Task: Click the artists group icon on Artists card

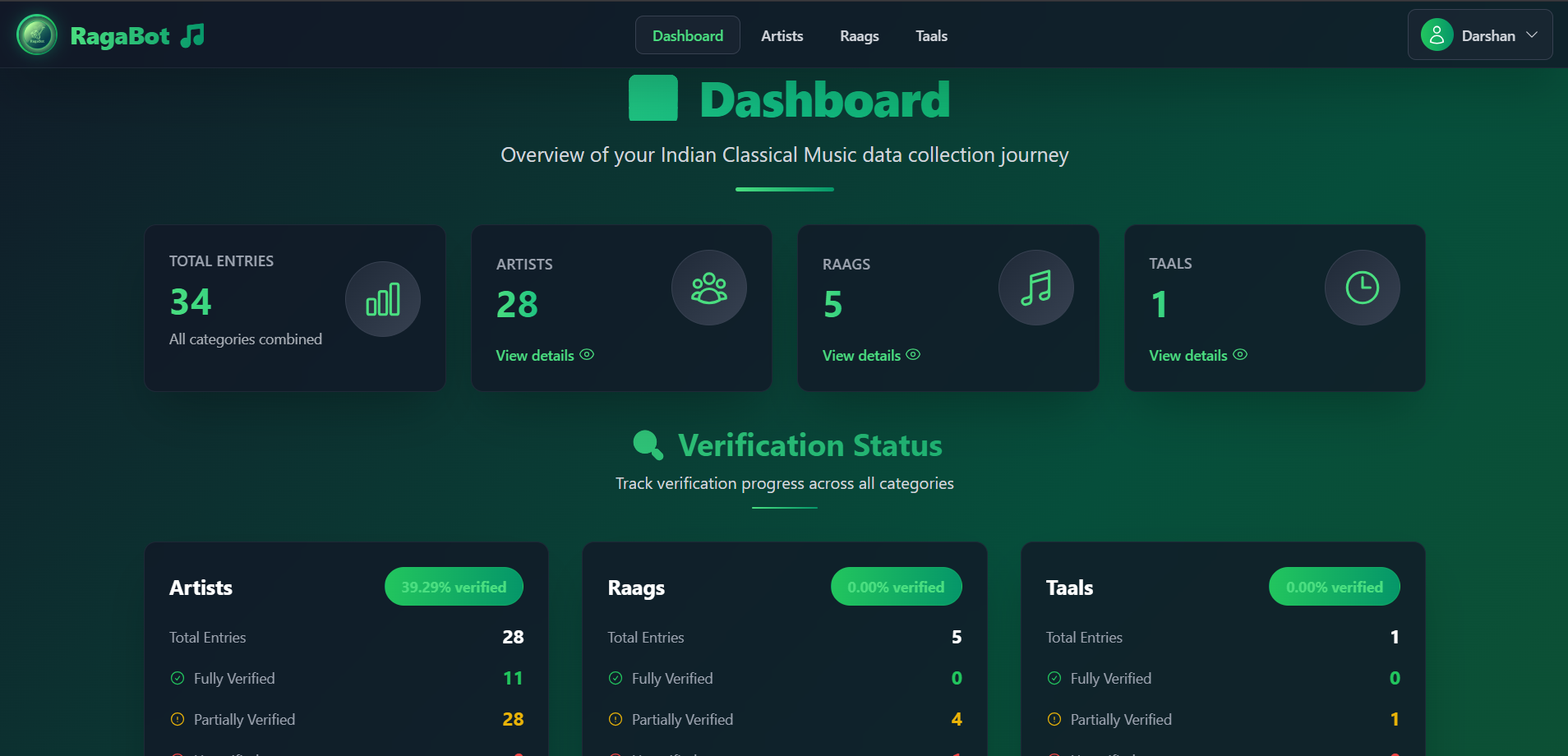Action: (x=709, y=287)
